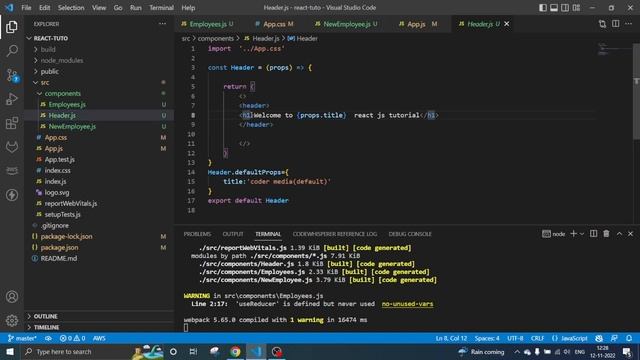Image resolution: width=640 pixels, height=360 pixels.
Task: Open the Run and Debug view
Action: click(12, 99)
